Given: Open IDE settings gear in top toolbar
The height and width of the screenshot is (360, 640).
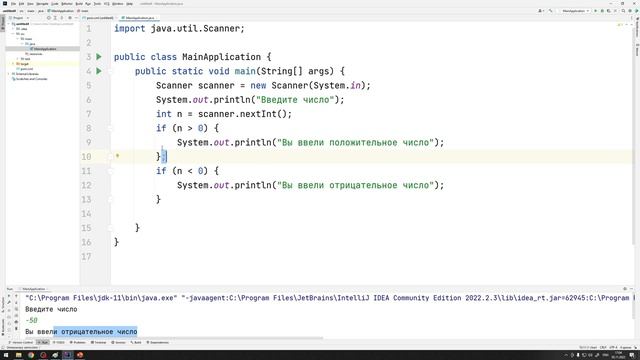Looking at the screenshot, I should pyautogui.click(x=630, y=11).
